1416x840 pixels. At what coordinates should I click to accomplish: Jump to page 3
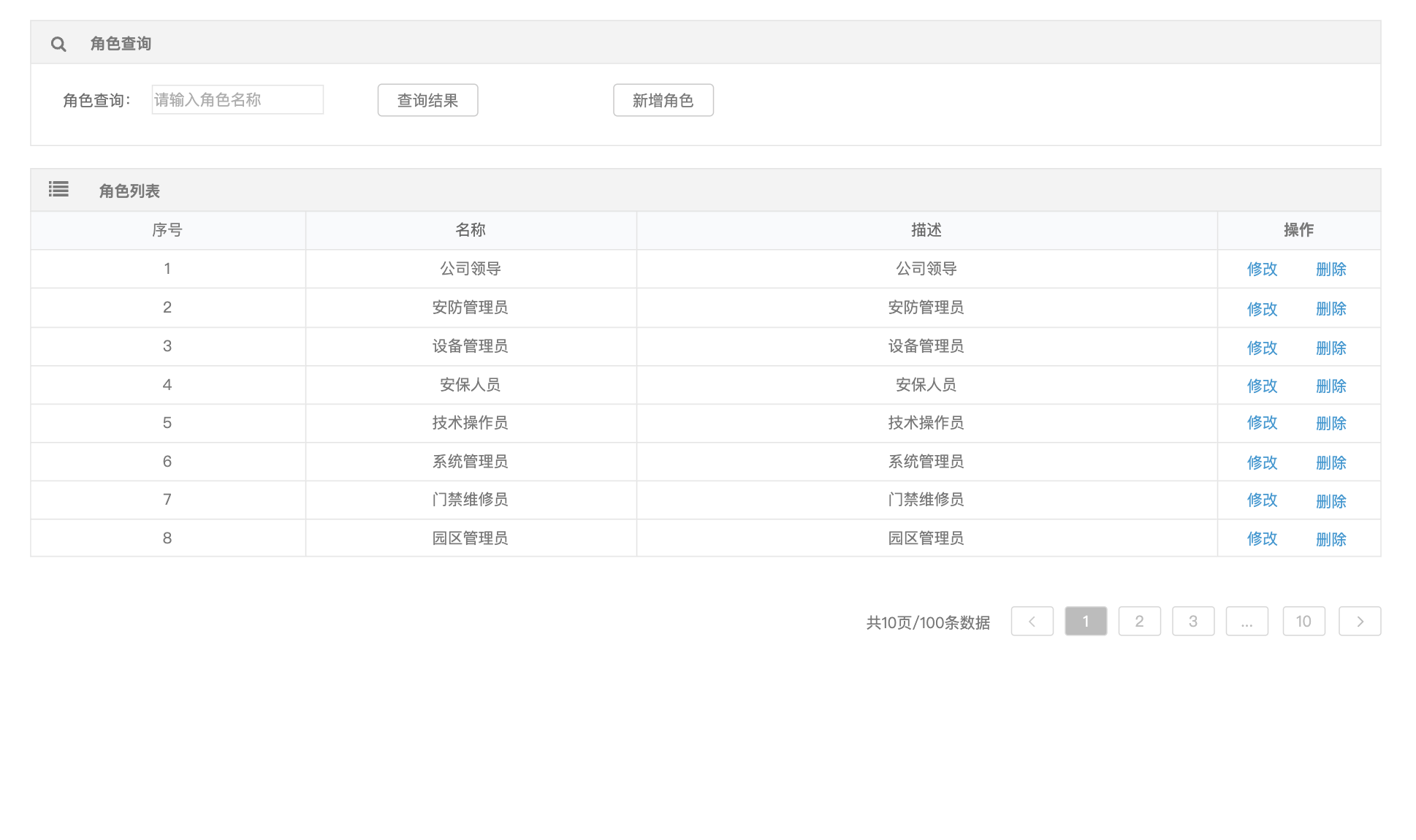[x=1193, y=622]
